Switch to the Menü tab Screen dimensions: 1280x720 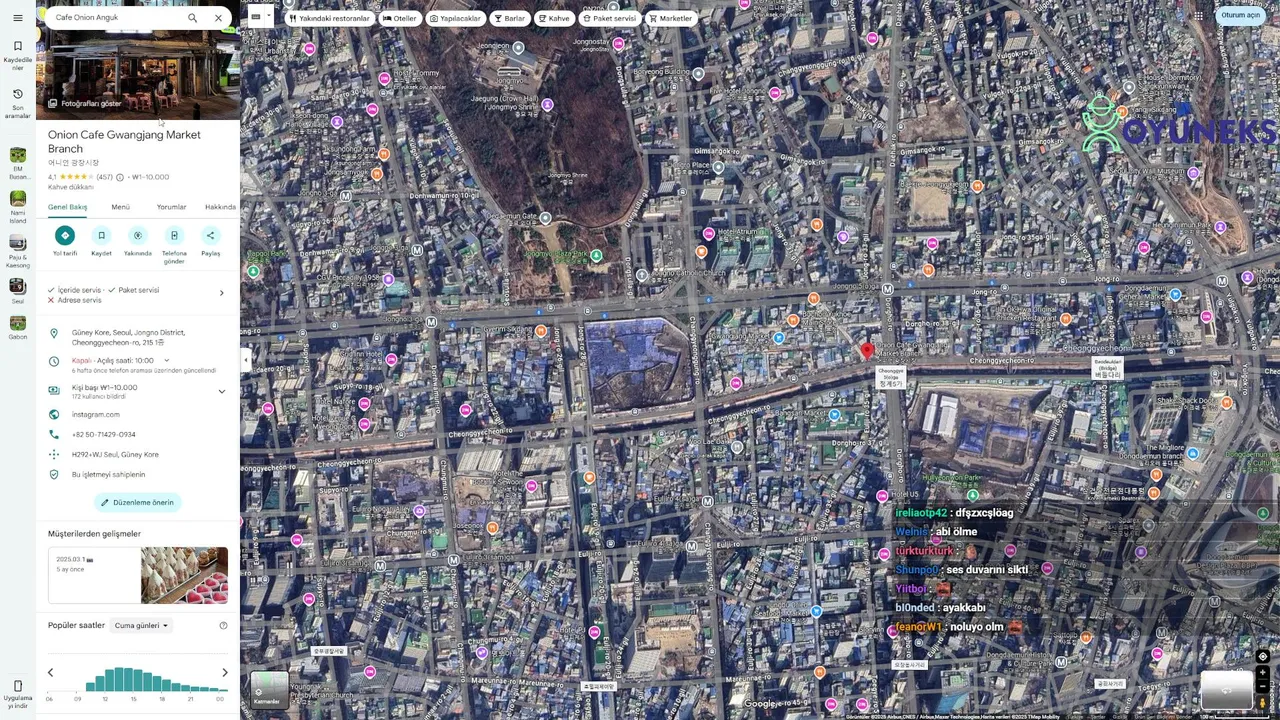click(121, 207)
